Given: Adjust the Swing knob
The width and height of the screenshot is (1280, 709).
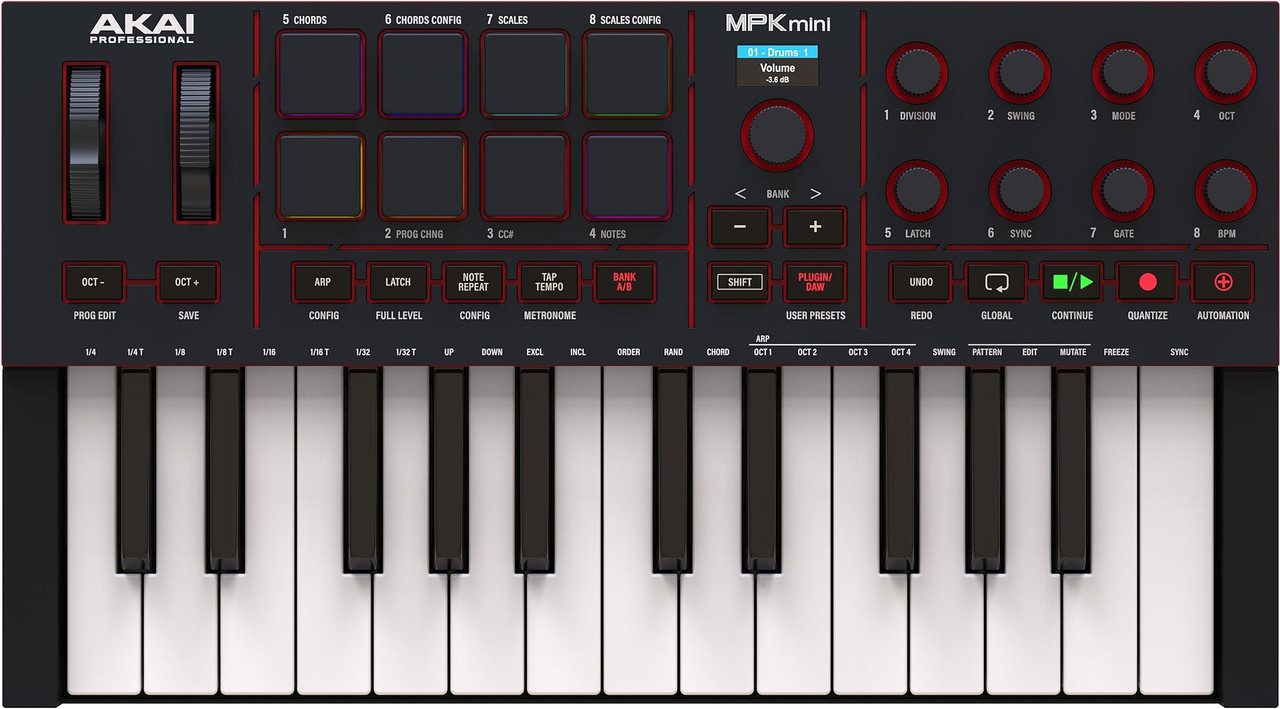Looking at the screenshot, I should (x=1019, y=74).
